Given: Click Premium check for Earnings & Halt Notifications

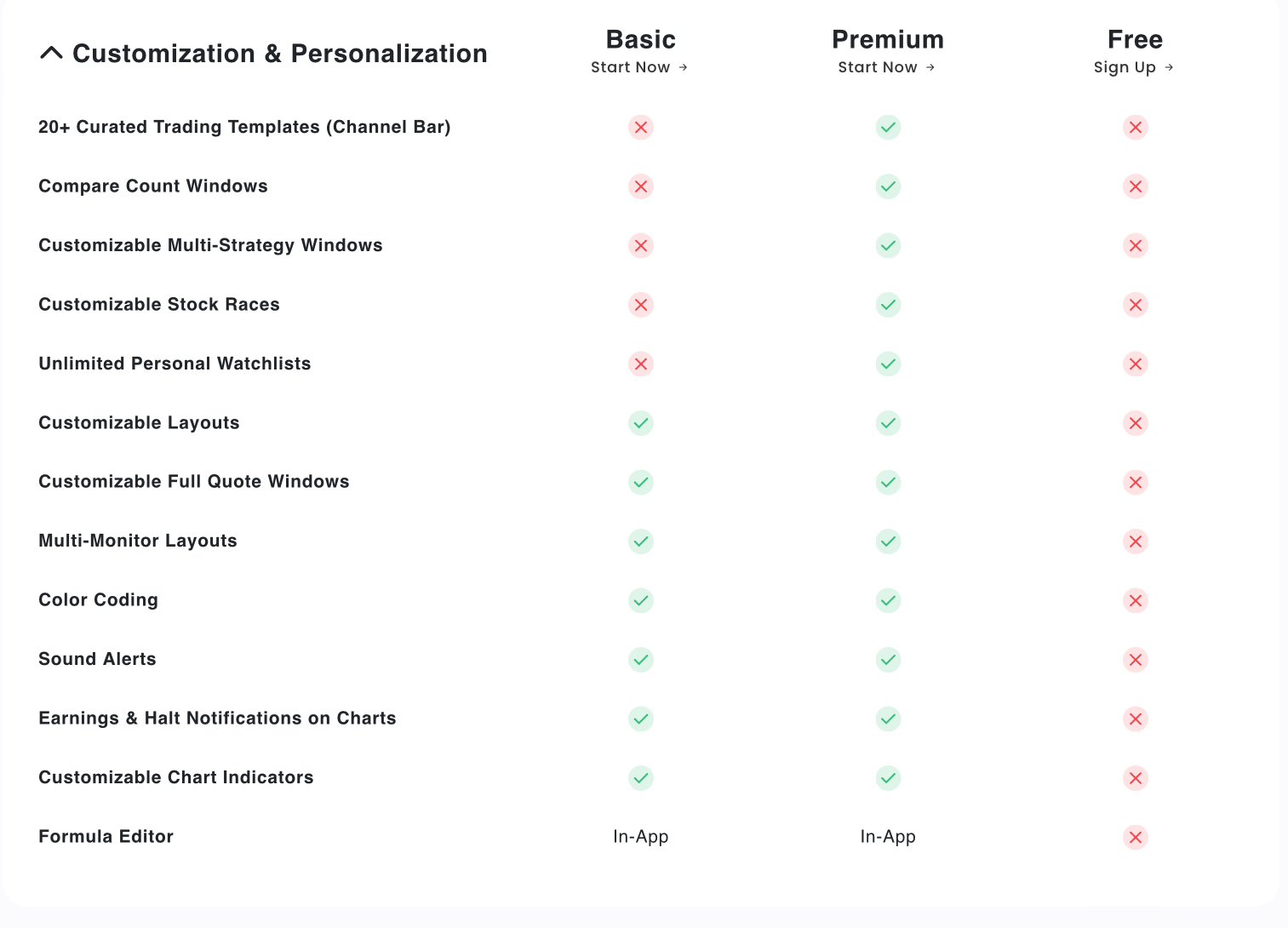Looking at the screenshot, I should pos(888,719).
